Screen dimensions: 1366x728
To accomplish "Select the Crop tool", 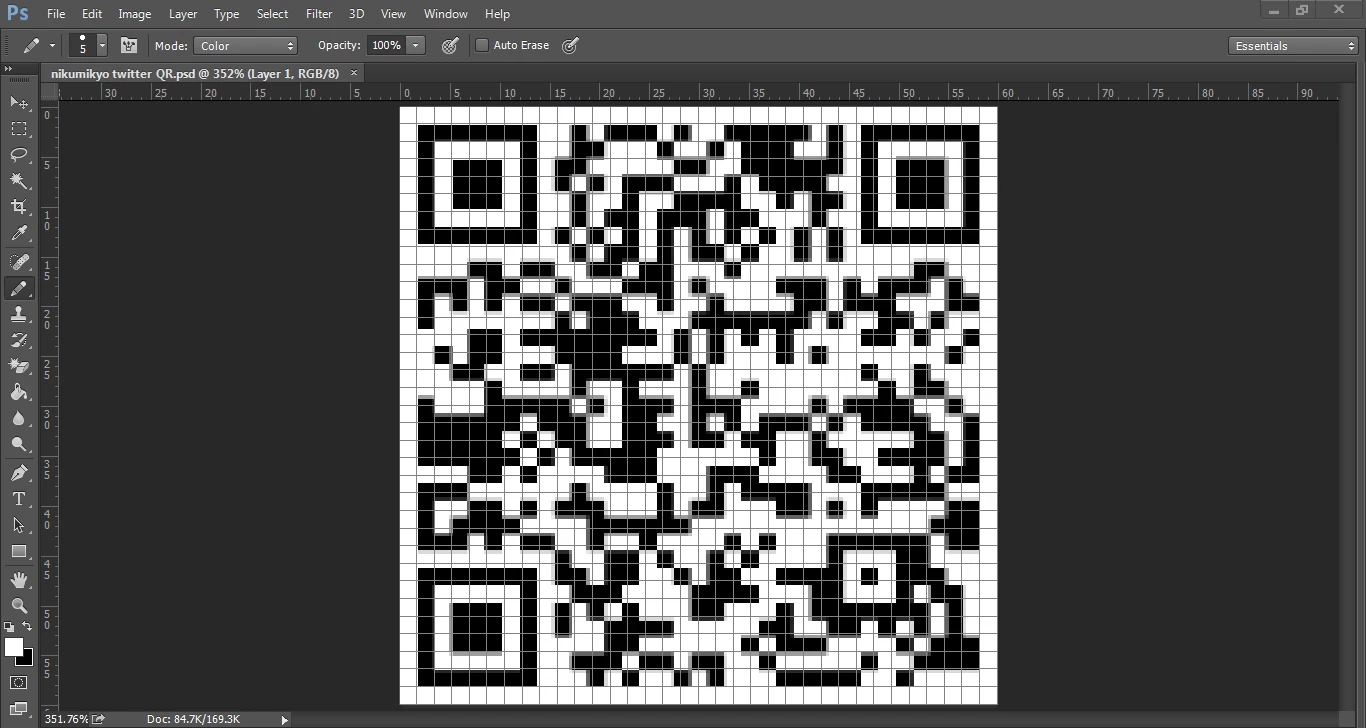I will pyautogui.click(x=19, y=207).
